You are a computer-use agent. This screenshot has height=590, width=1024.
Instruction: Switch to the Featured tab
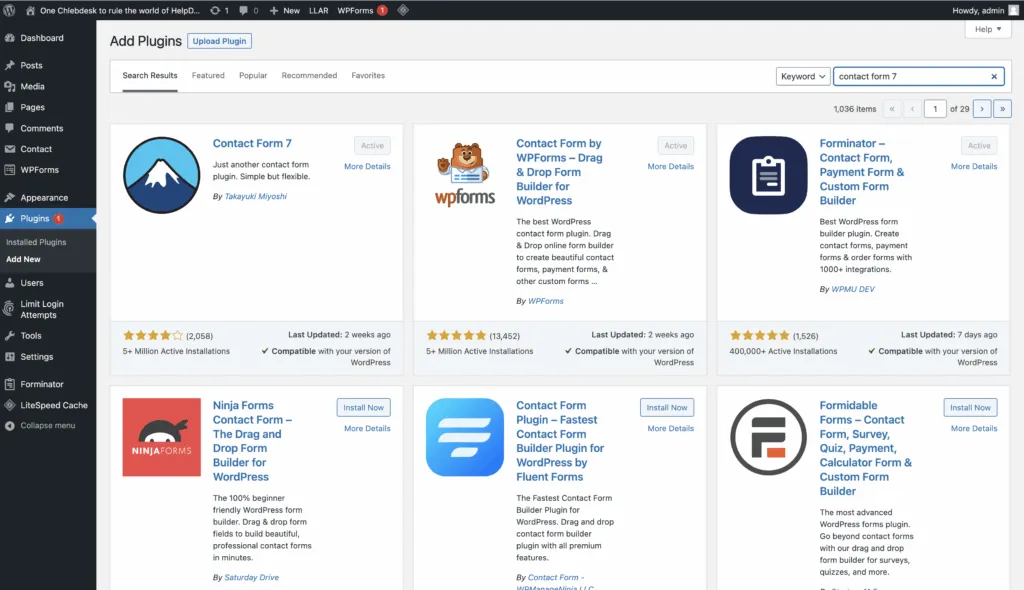(x=208, y=76)
